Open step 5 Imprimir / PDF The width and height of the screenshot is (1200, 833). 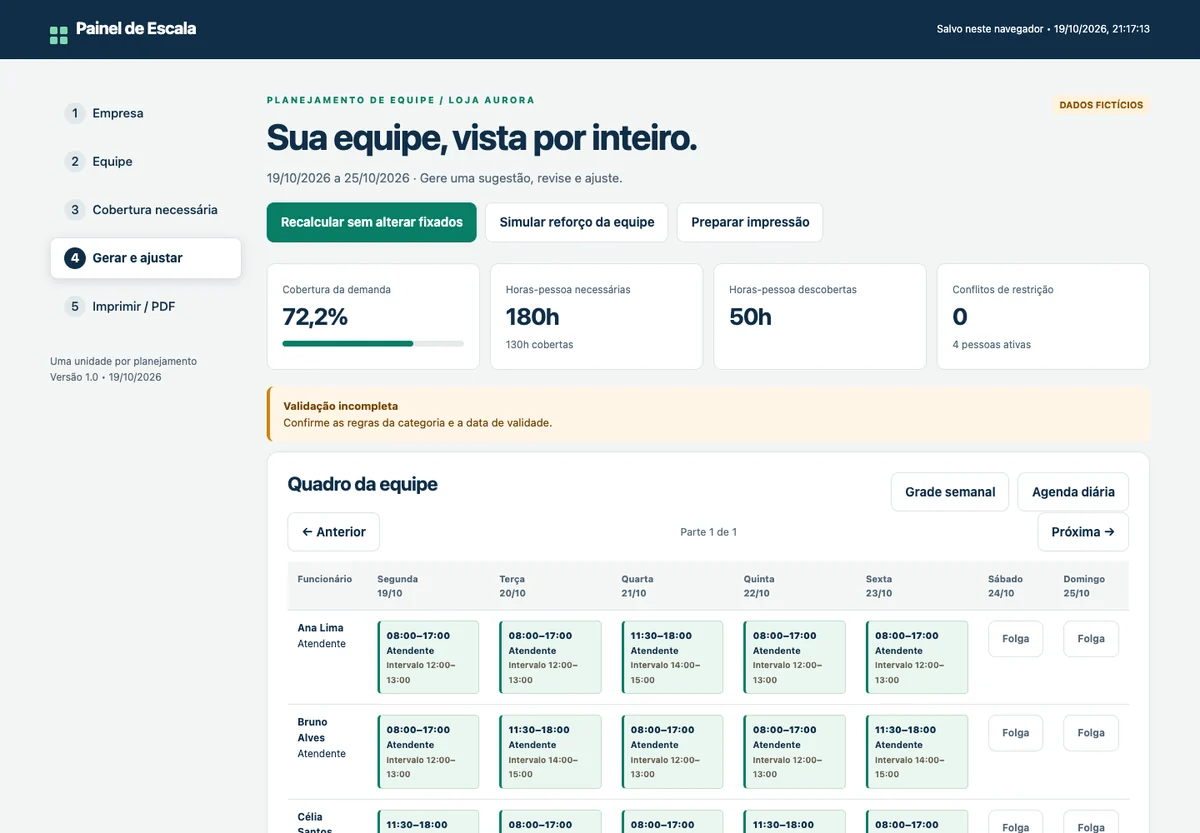pyautogui.click(x=145, y=306)
